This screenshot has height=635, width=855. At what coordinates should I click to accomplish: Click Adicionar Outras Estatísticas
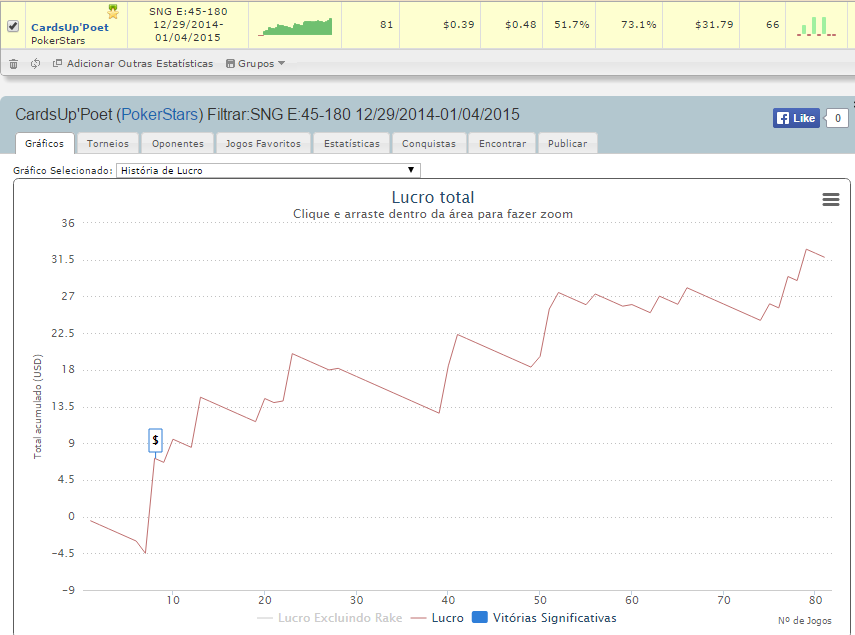pyautogui.click(x=133, y=64)
